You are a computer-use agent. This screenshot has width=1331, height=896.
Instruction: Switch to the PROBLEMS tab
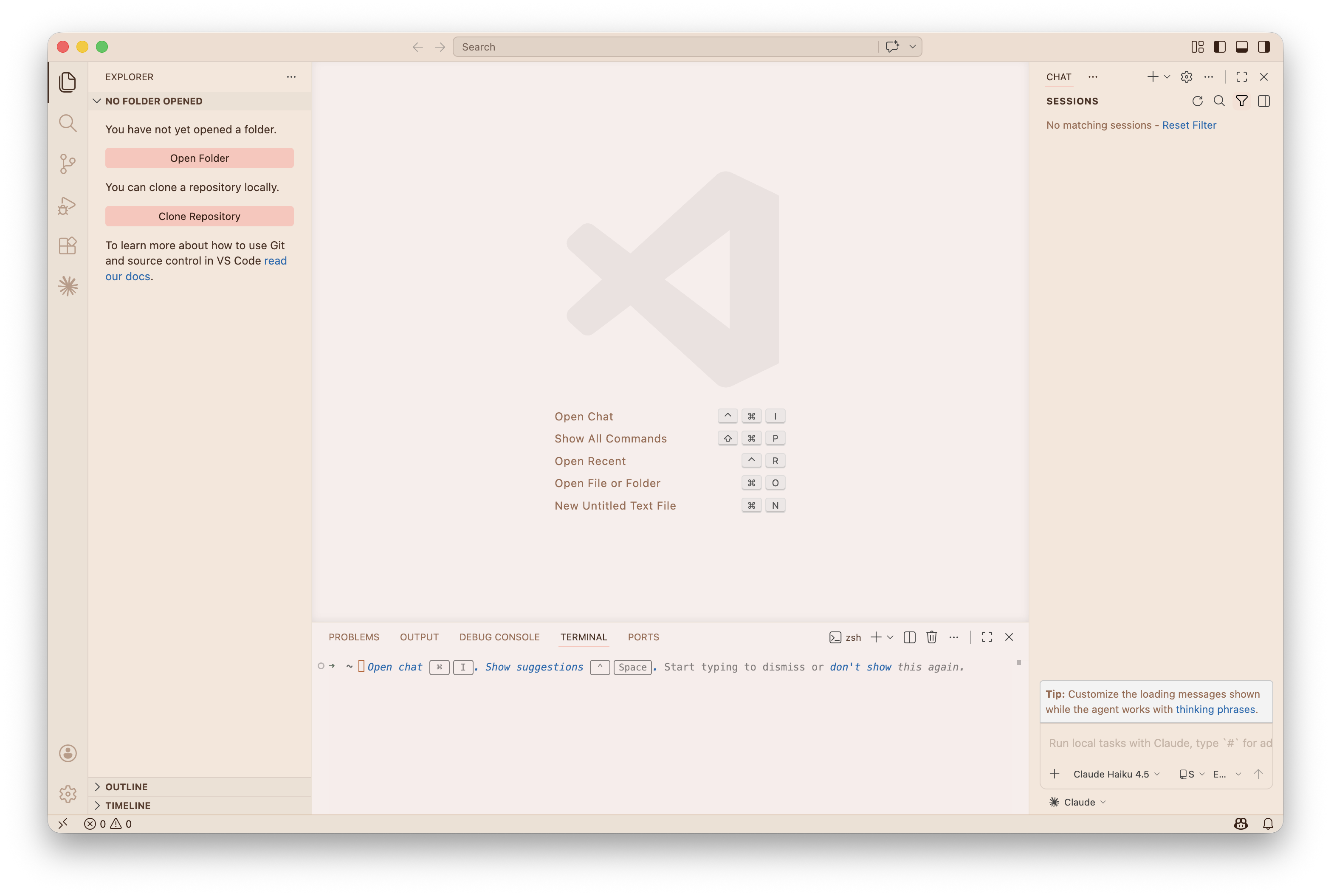354,637
